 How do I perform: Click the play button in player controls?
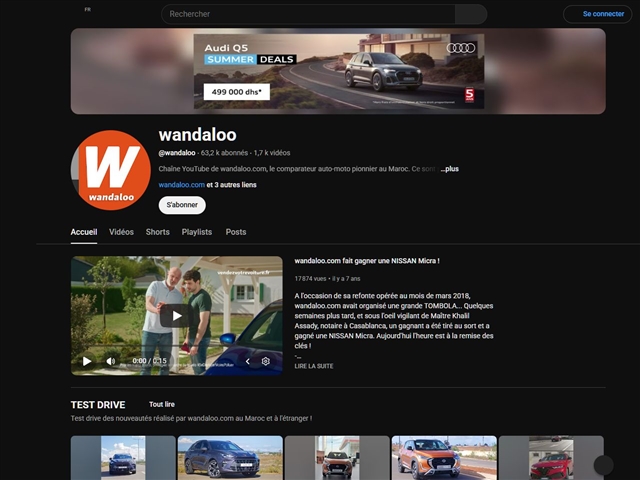click(87, 361)
